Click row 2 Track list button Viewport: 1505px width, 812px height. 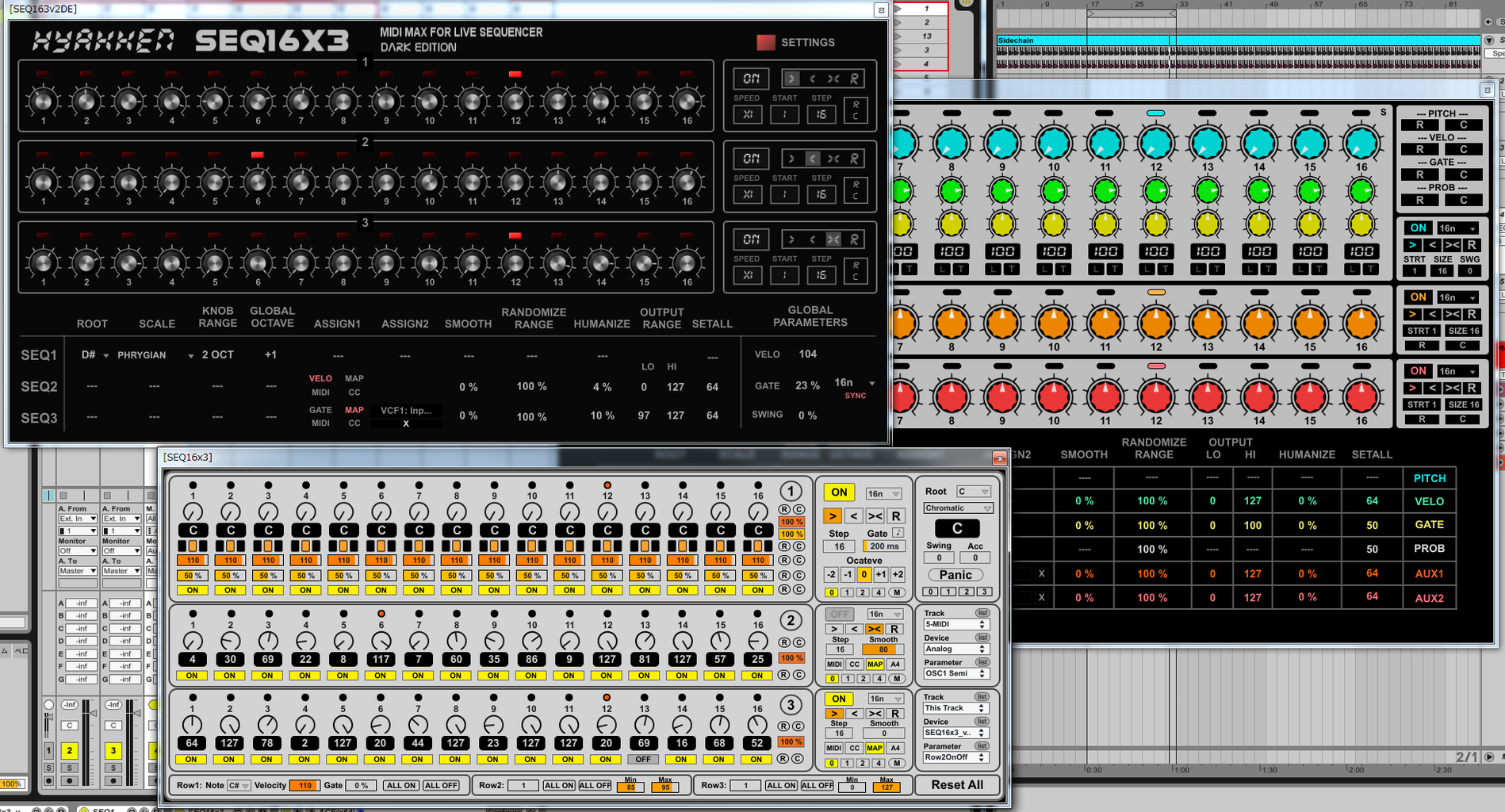[982, 613]
